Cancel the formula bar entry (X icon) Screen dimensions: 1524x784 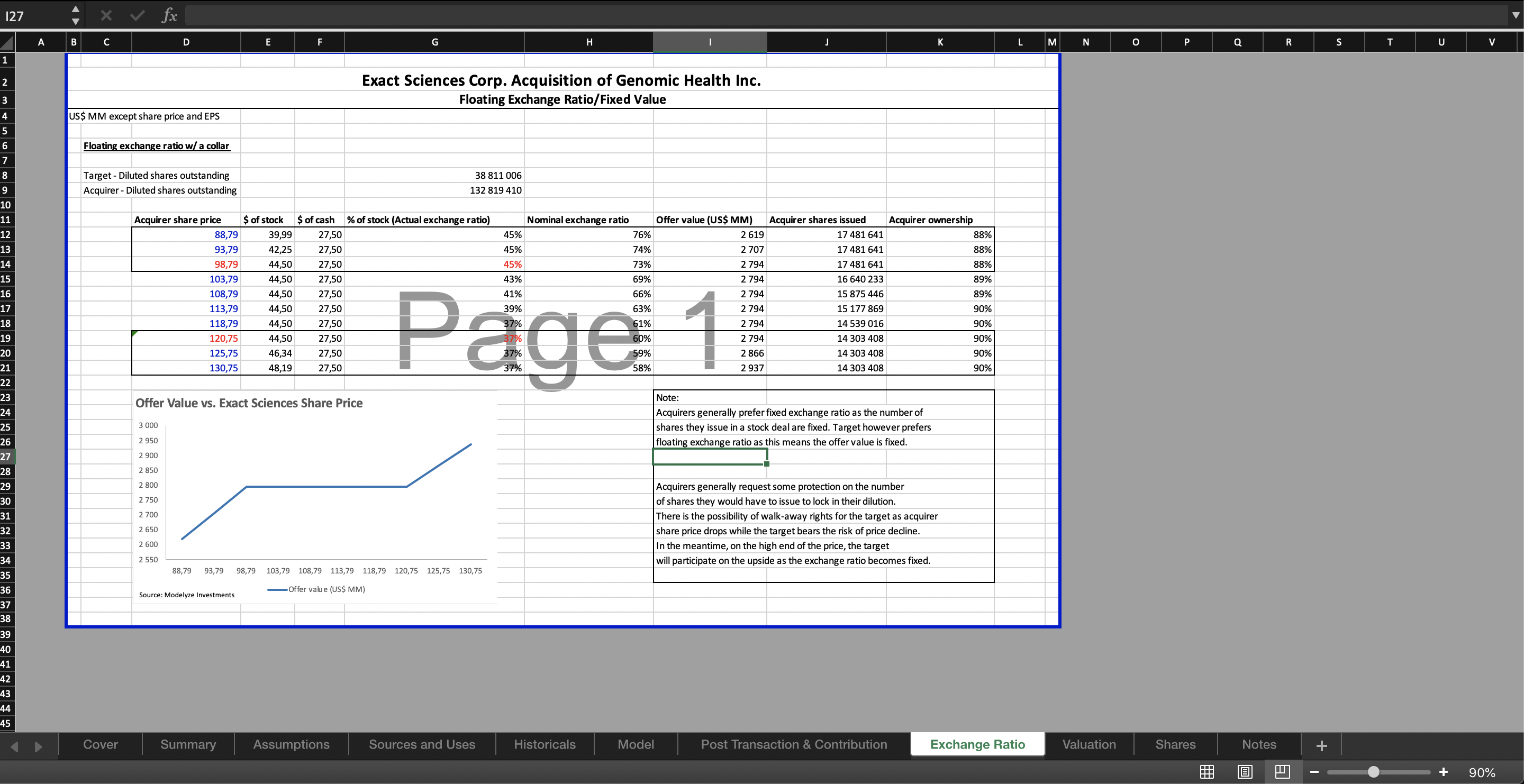[106, 15]
